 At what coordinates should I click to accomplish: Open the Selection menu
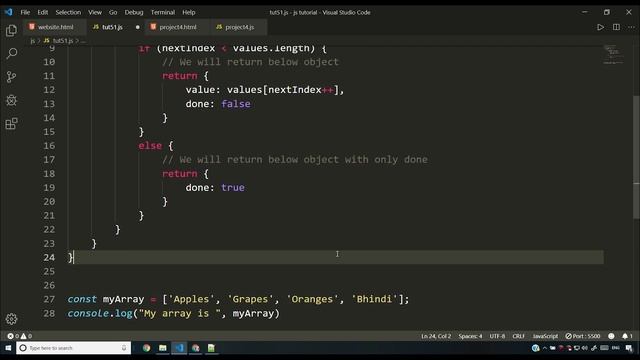click(x=68, y=12)
